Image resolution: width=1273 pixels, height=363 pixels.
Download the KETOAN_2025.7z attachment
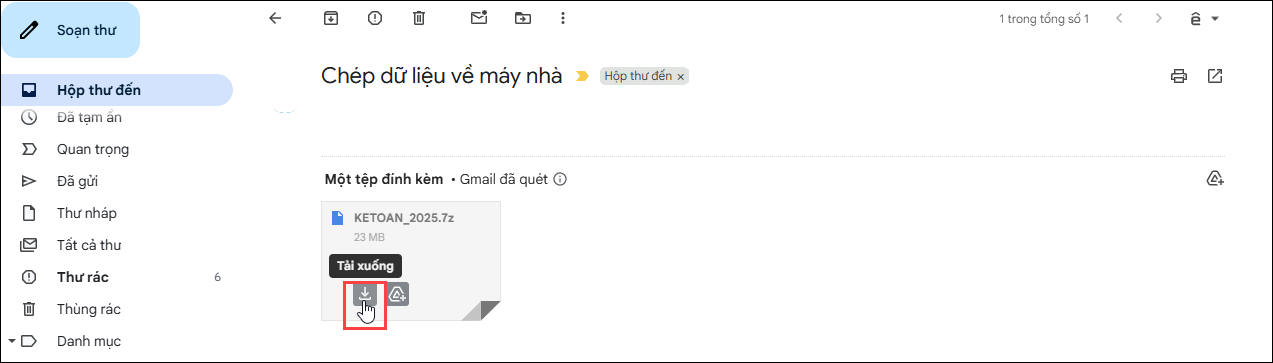point(365,294)
